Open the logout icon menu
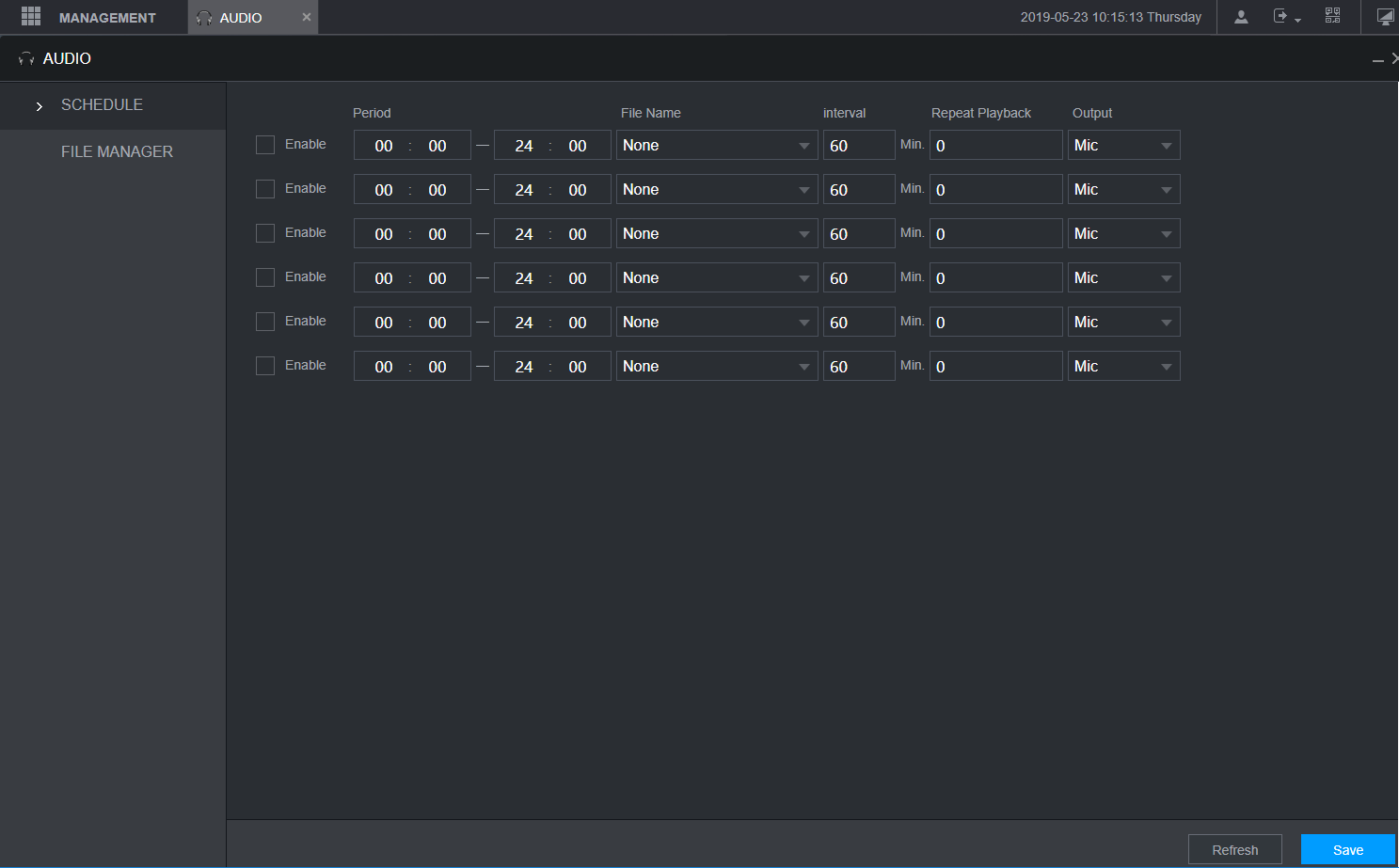1399x868 pixels. point(1286,17)
